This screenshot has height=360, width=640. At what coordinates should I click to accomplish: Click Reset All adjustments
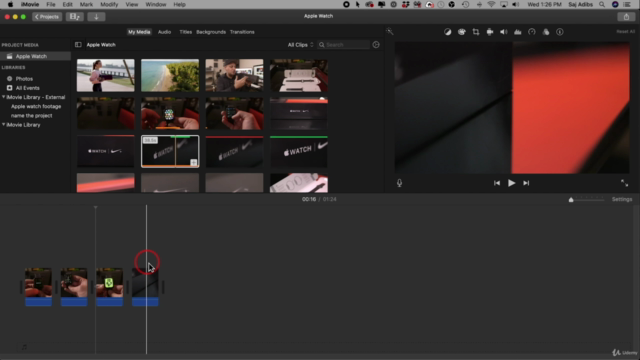coord(625,32)
